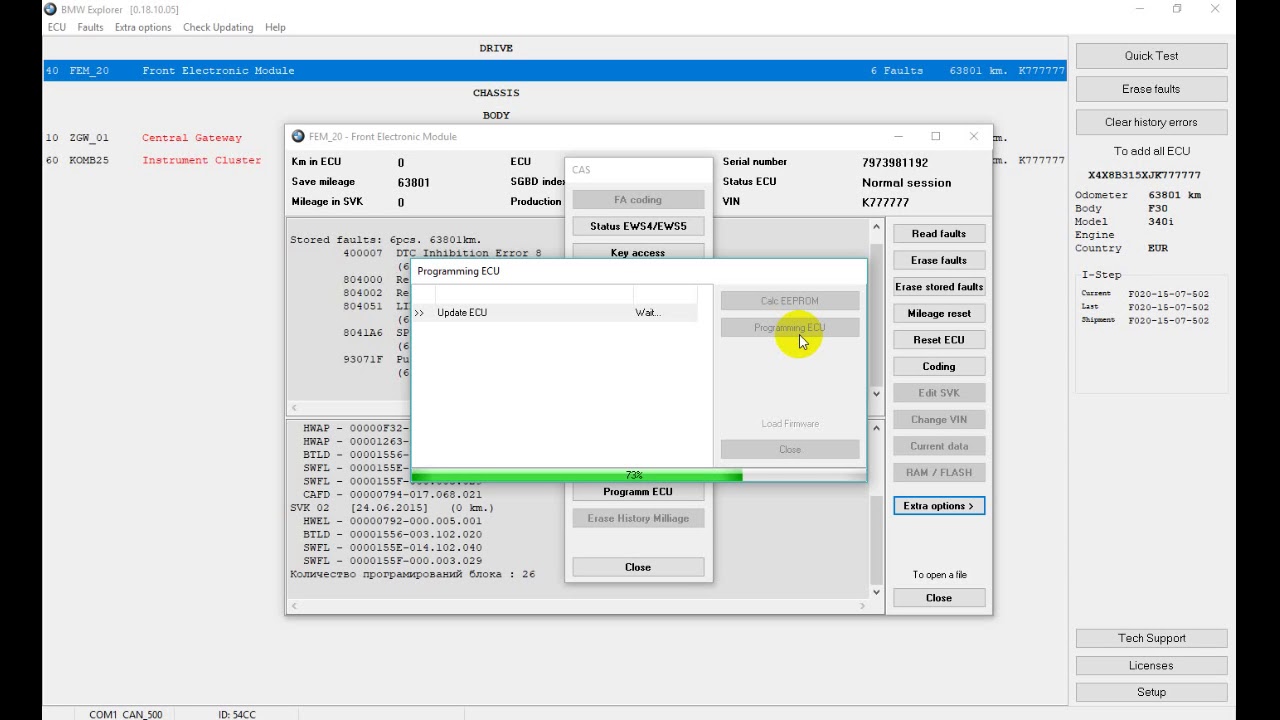Select the Update ECU row
The image size is (1280, 720).
click(x=554, y=313)
